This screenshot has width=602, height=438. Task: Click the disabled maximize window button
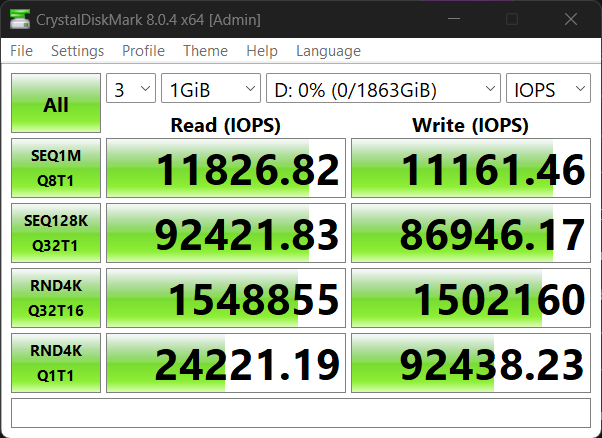pyautogui.click(x=512, y=19)
